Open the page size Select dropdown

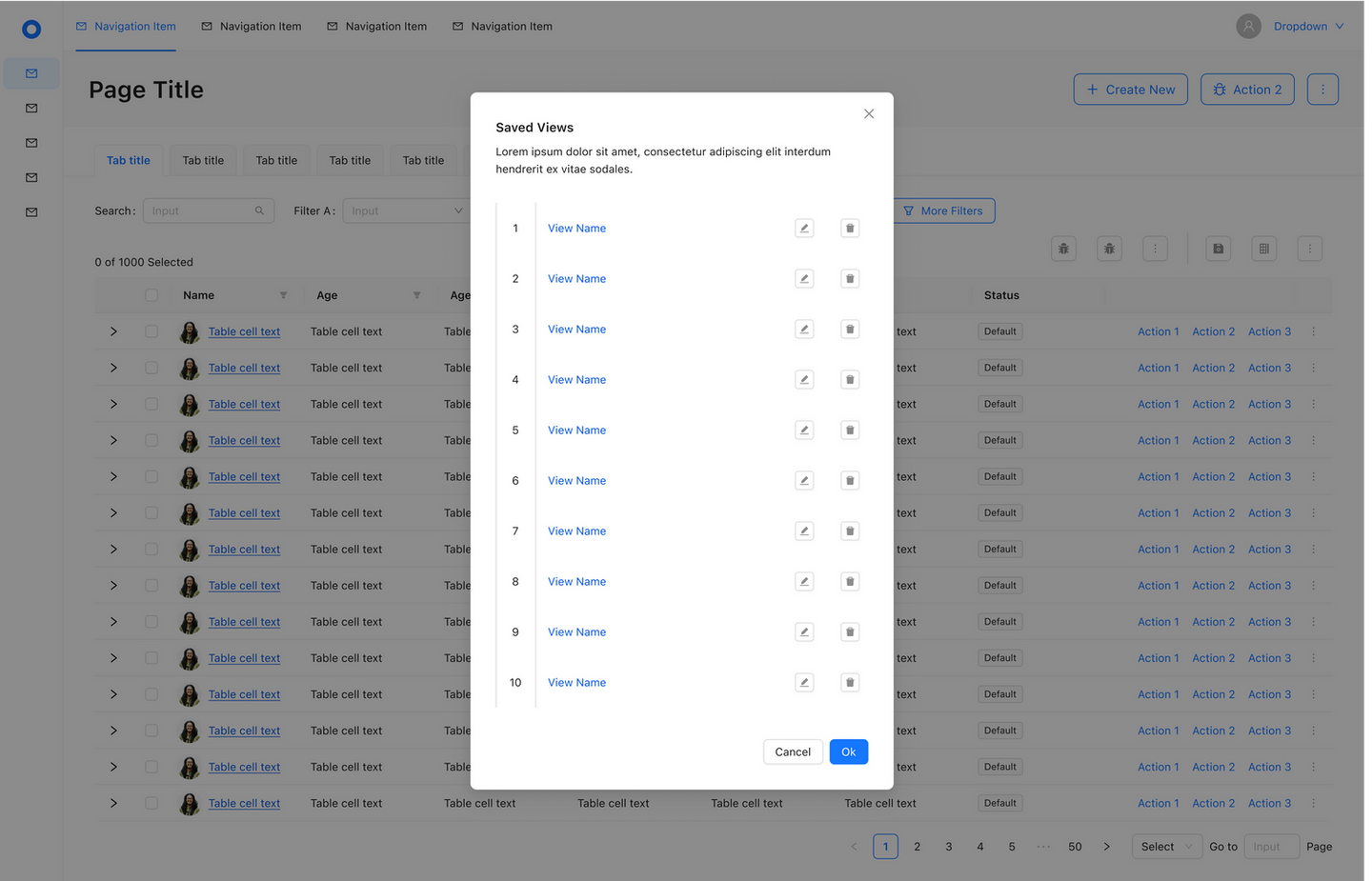tap(1167, 847)
